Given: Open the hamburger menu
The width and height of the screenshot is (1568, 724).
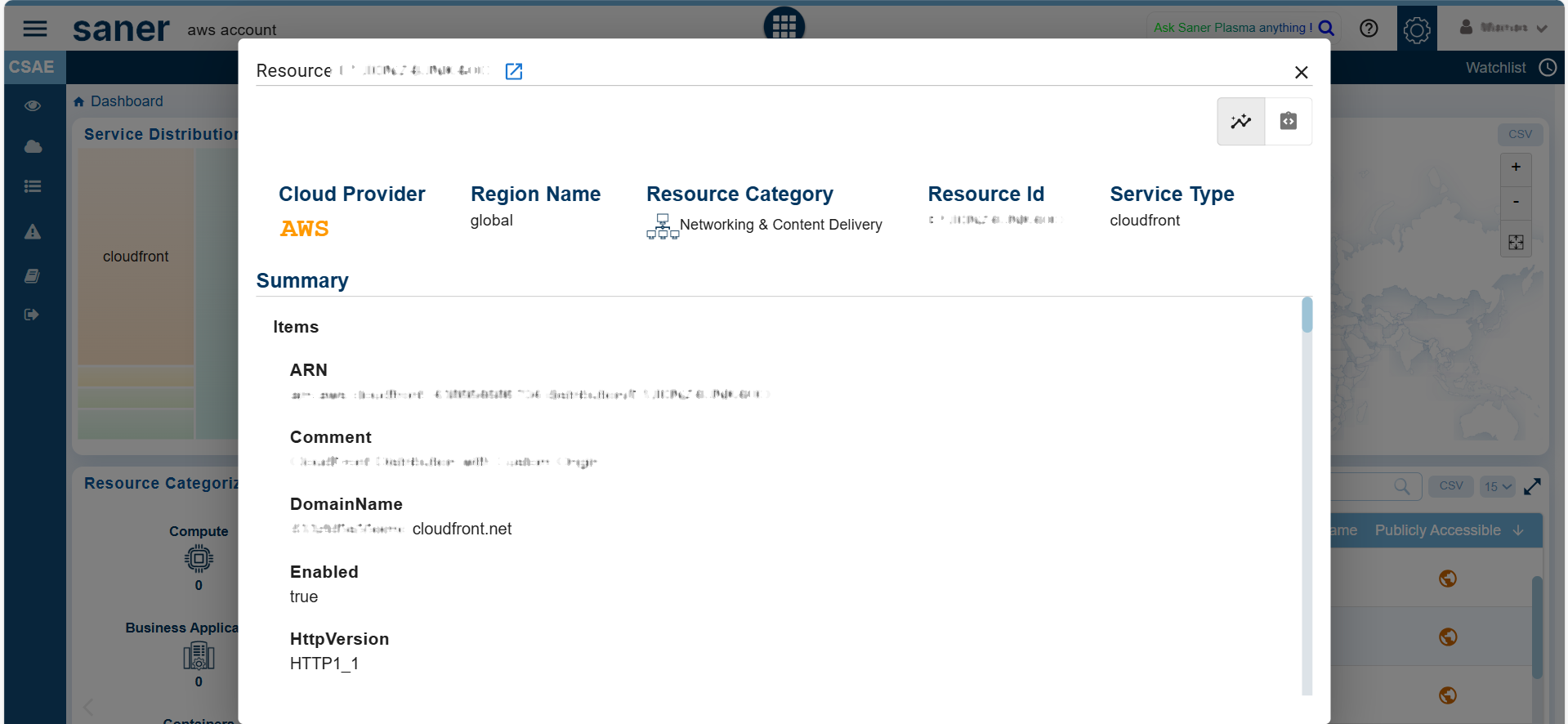Looking at the screenshot, I should pos(34,29).
